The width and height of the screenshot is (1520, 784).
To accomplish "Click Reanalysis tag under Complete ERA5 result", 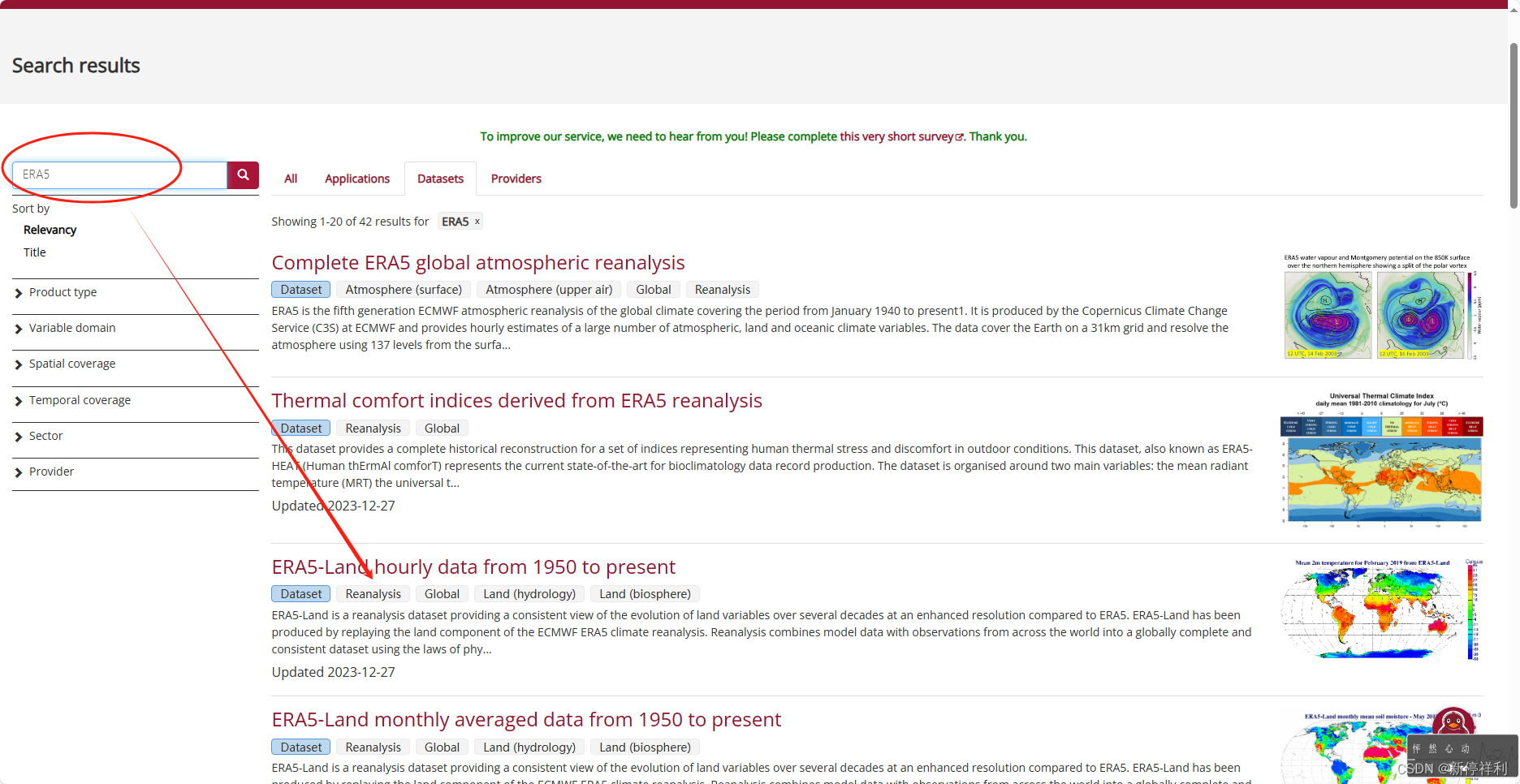I will [x=723, y=290].
